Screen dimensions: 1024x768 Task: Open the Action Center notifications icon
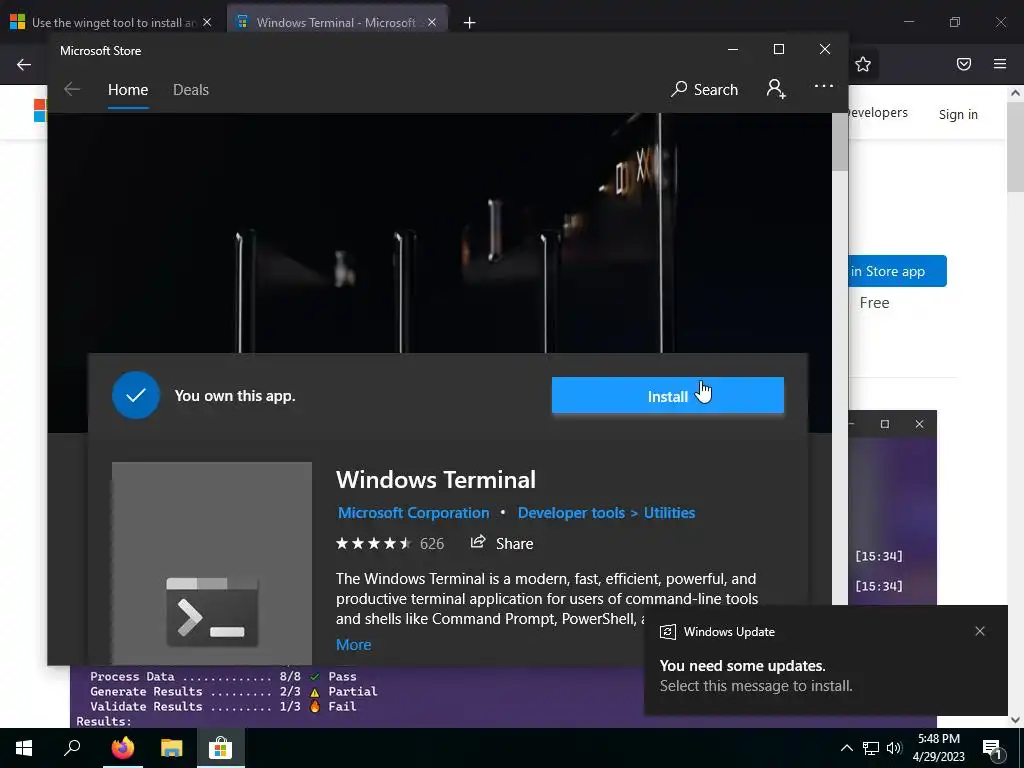(x=992, y=749)
